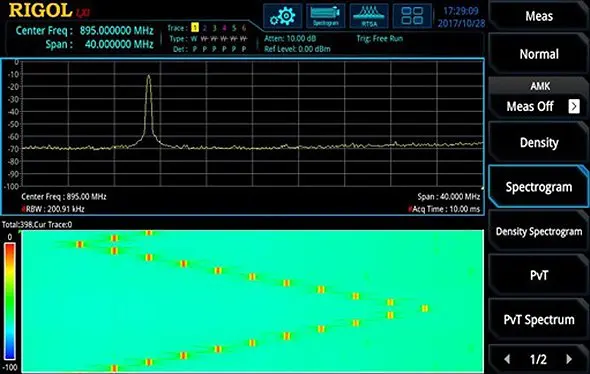Tap the Center Freq 895.000000 MHz value
The height and width of the screenshot is (374, 590).
tap(117, 30)
